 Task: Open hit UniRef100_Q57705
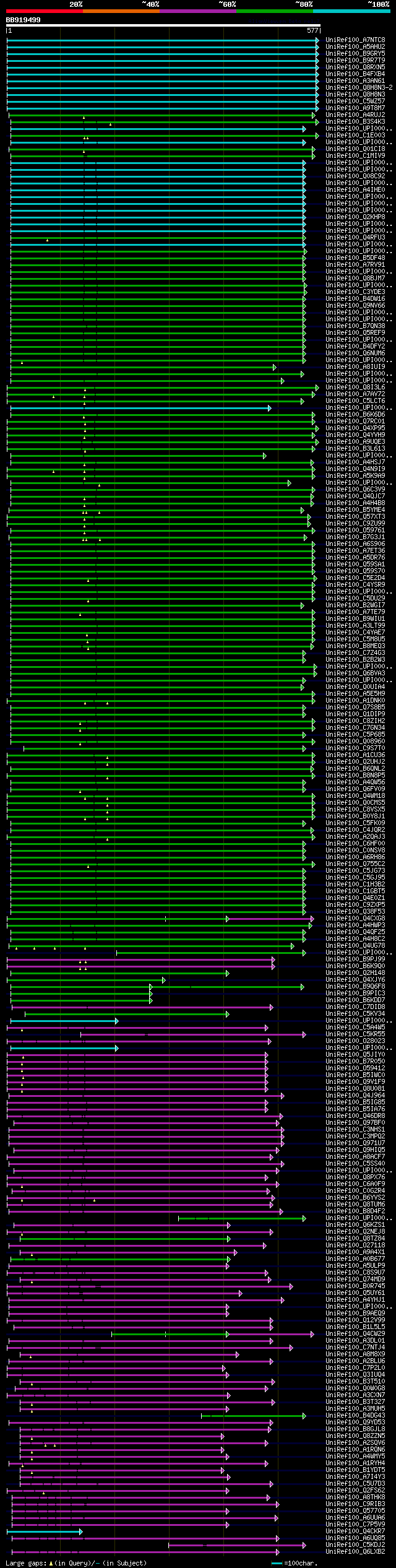point(355,1510)
